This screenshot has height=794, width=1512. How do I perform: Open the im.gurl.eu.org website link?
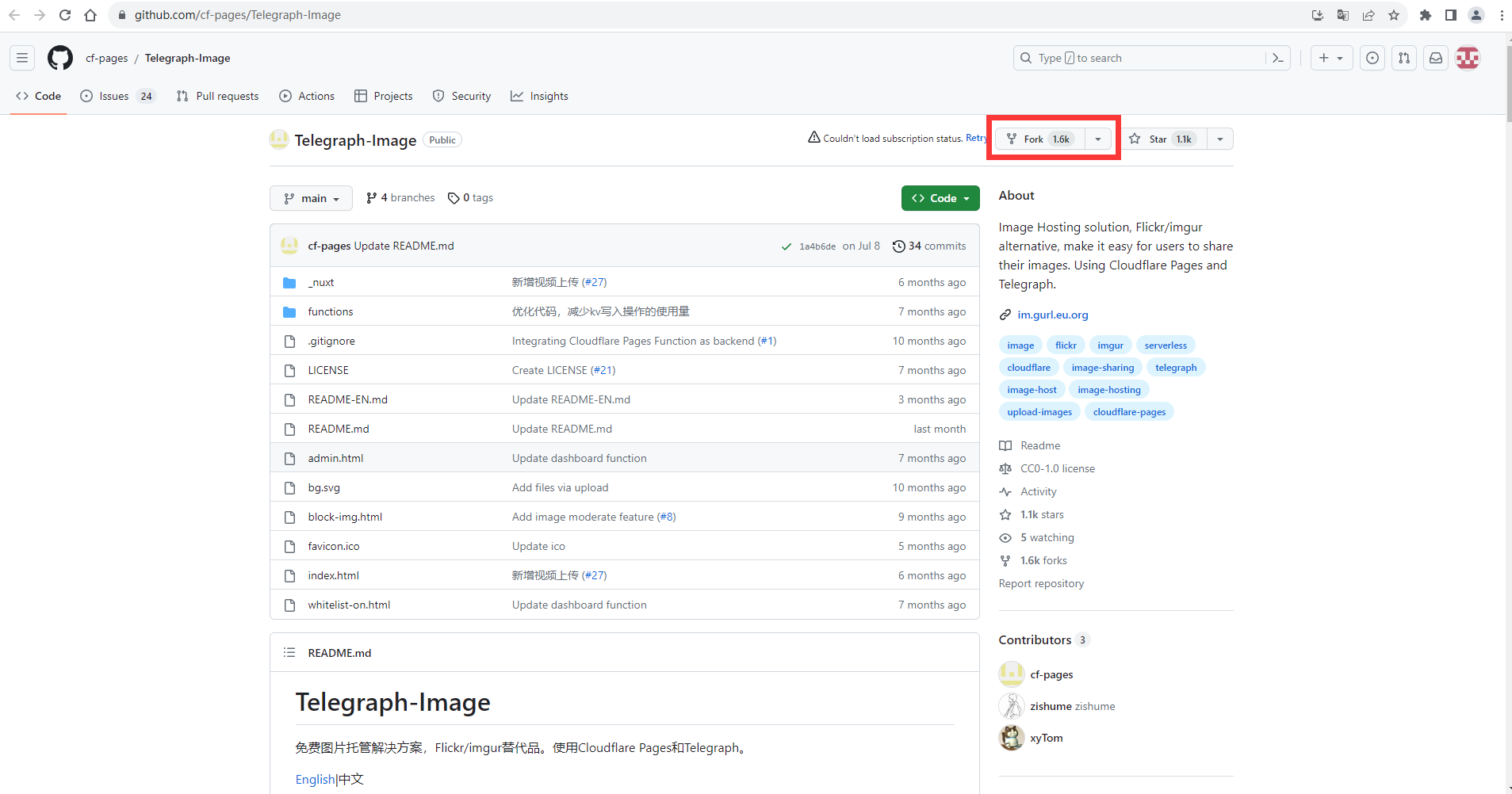(1052, 315)
